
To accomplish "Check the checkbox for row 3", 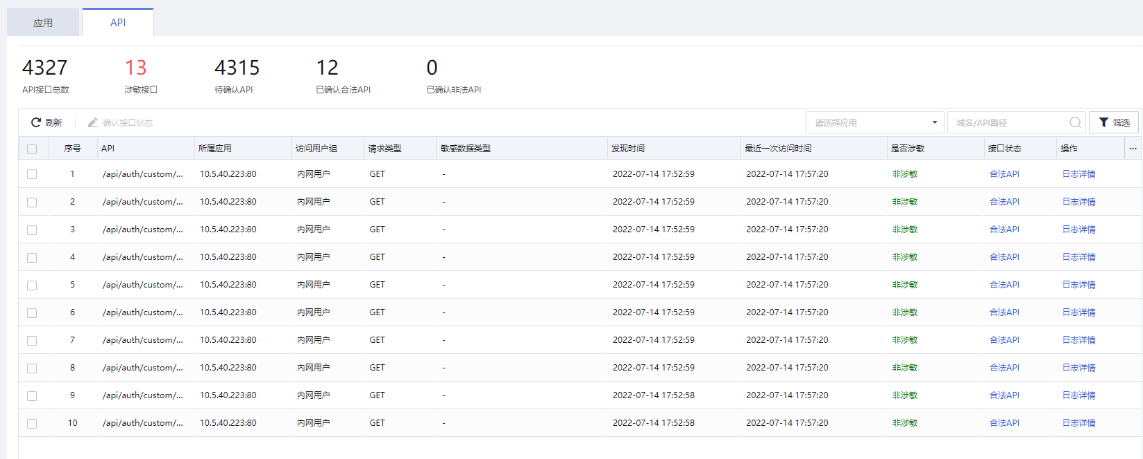I will tap(31, 230).
